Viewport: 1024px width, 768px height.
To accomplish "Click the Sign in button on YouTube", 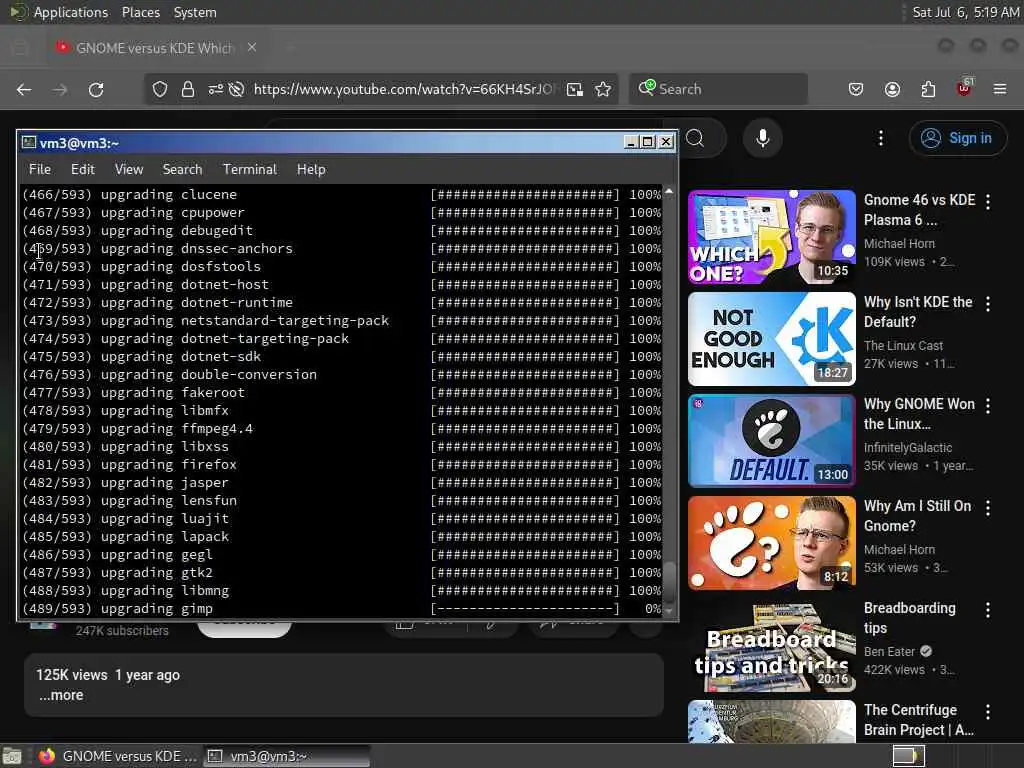I will pyautogui.click(x=957, y=138).
